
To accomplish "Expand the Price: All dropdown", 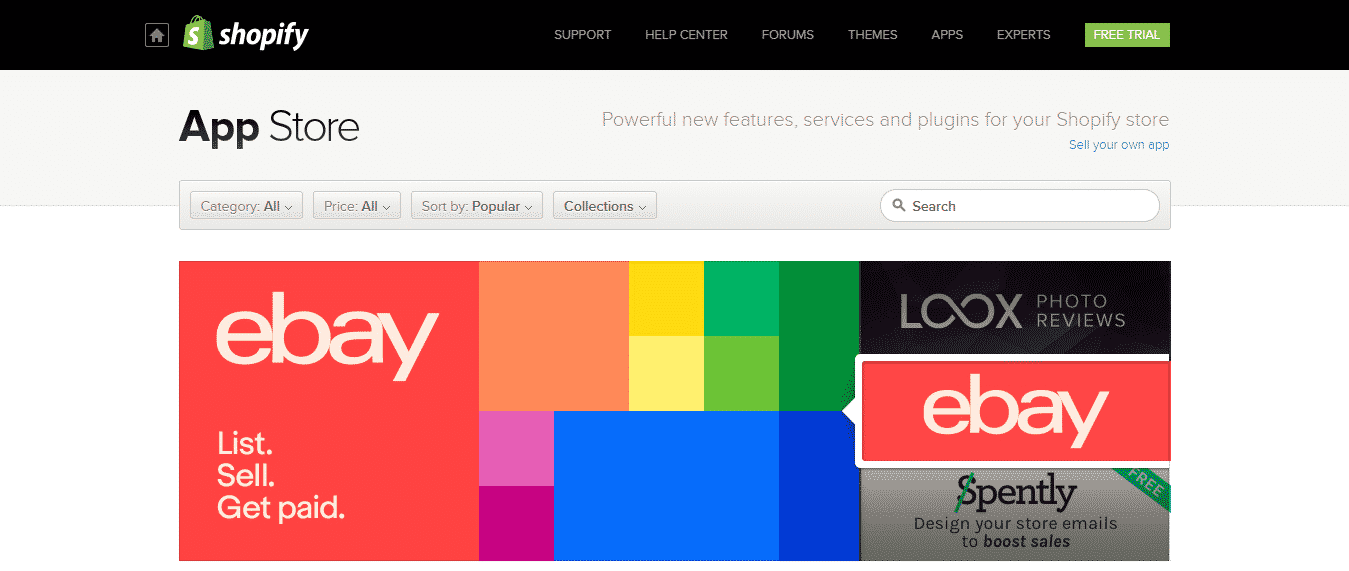I will click(x=357, y=206).
